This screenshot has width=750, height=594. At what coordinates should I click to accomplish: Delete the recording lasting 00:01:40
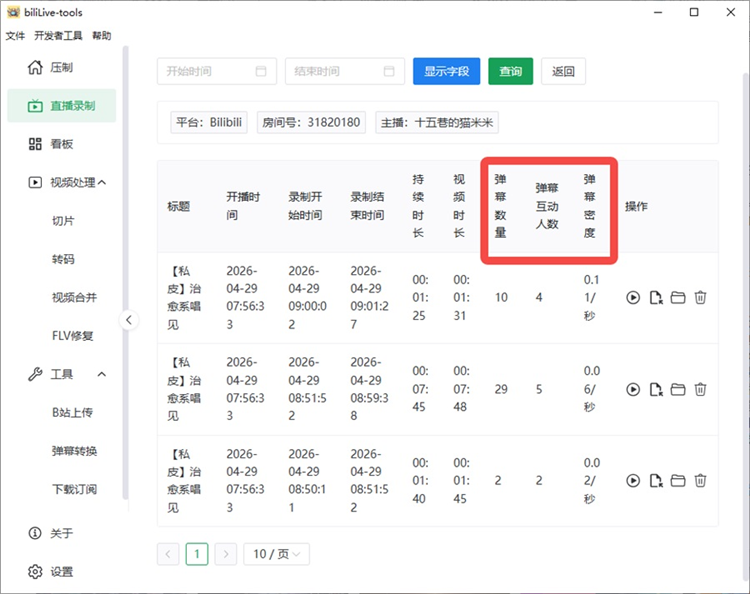[x=700, y=480]
